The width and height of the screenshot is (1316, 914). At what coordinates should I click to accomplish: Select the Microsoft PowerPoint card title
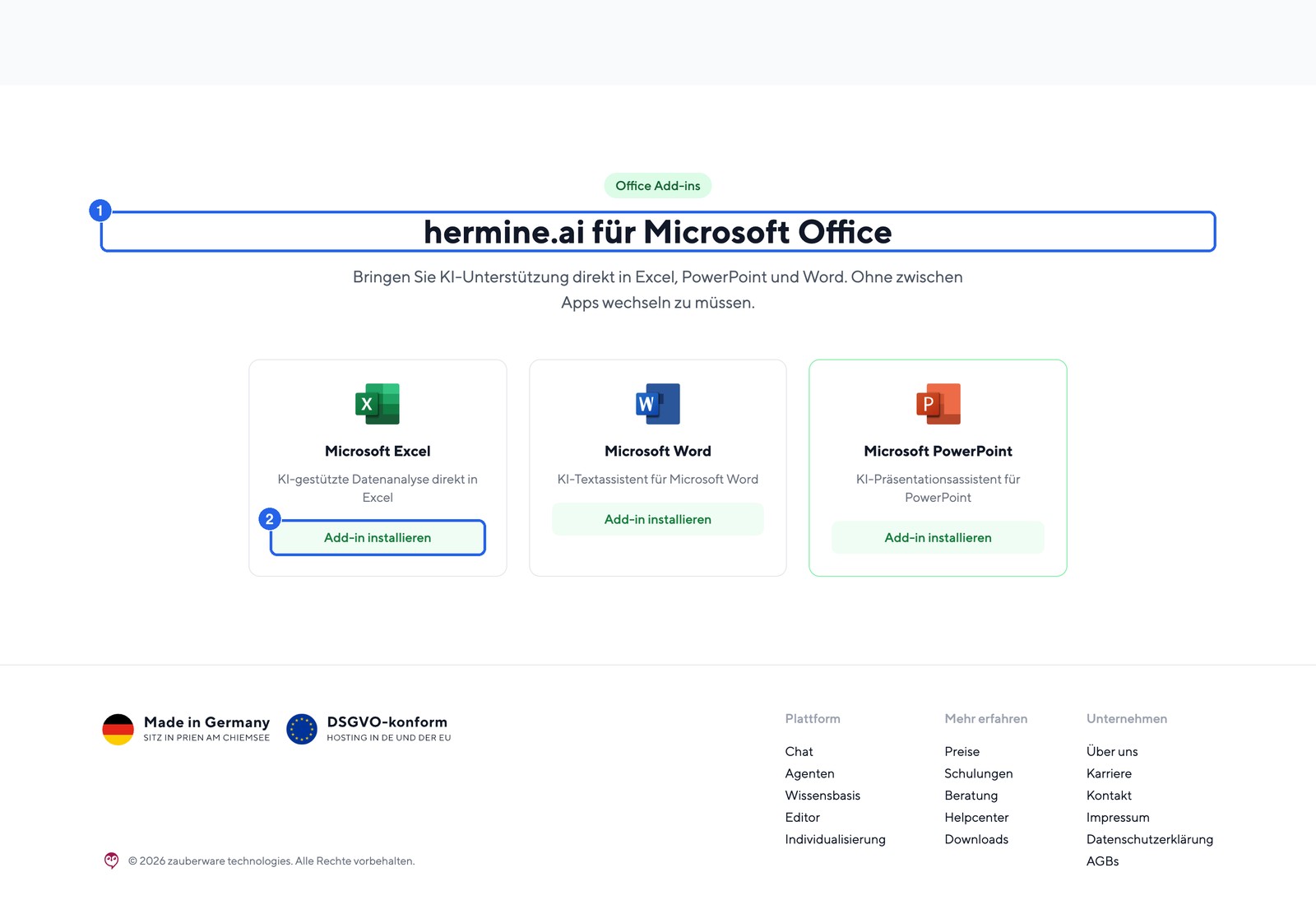tap(938, 451)
